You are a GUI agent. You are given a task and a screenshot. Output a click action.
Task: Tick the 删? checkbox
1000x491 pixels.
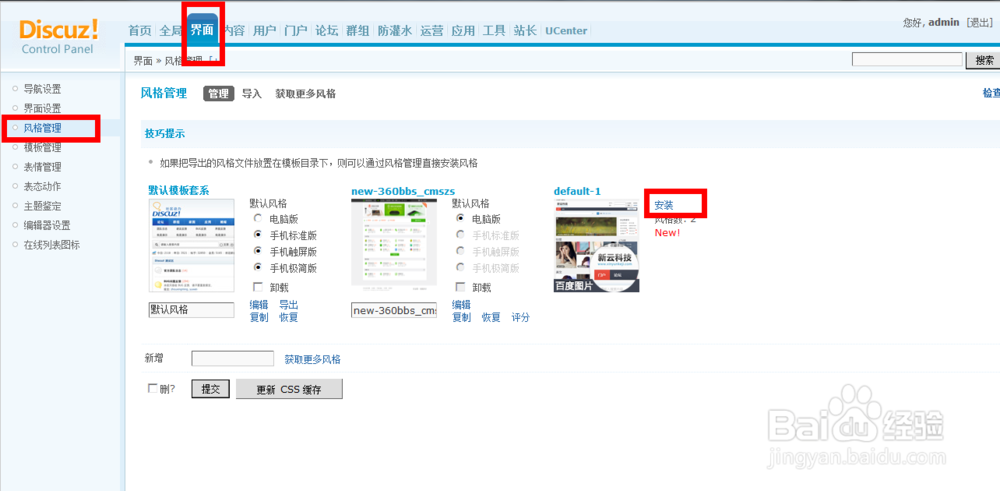click(x=152, y=388)
